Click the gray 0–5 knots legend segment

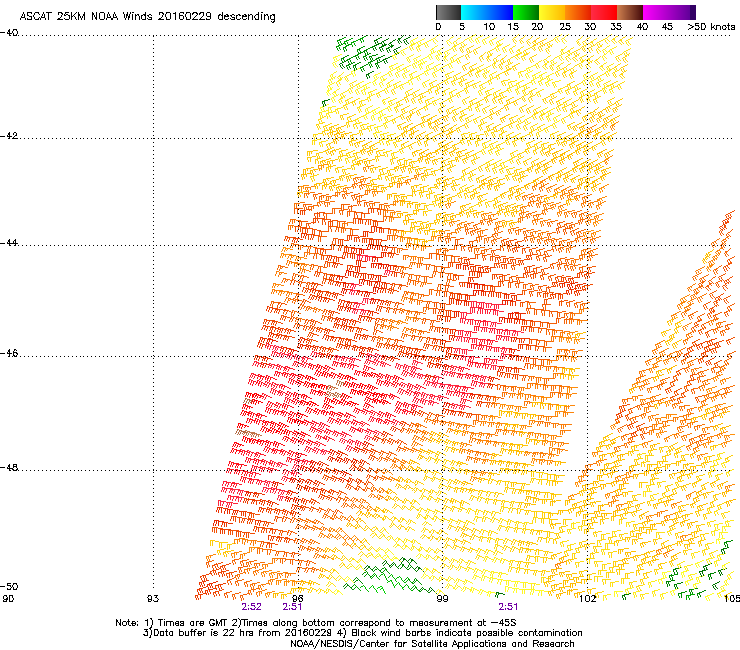pos(448,12)
